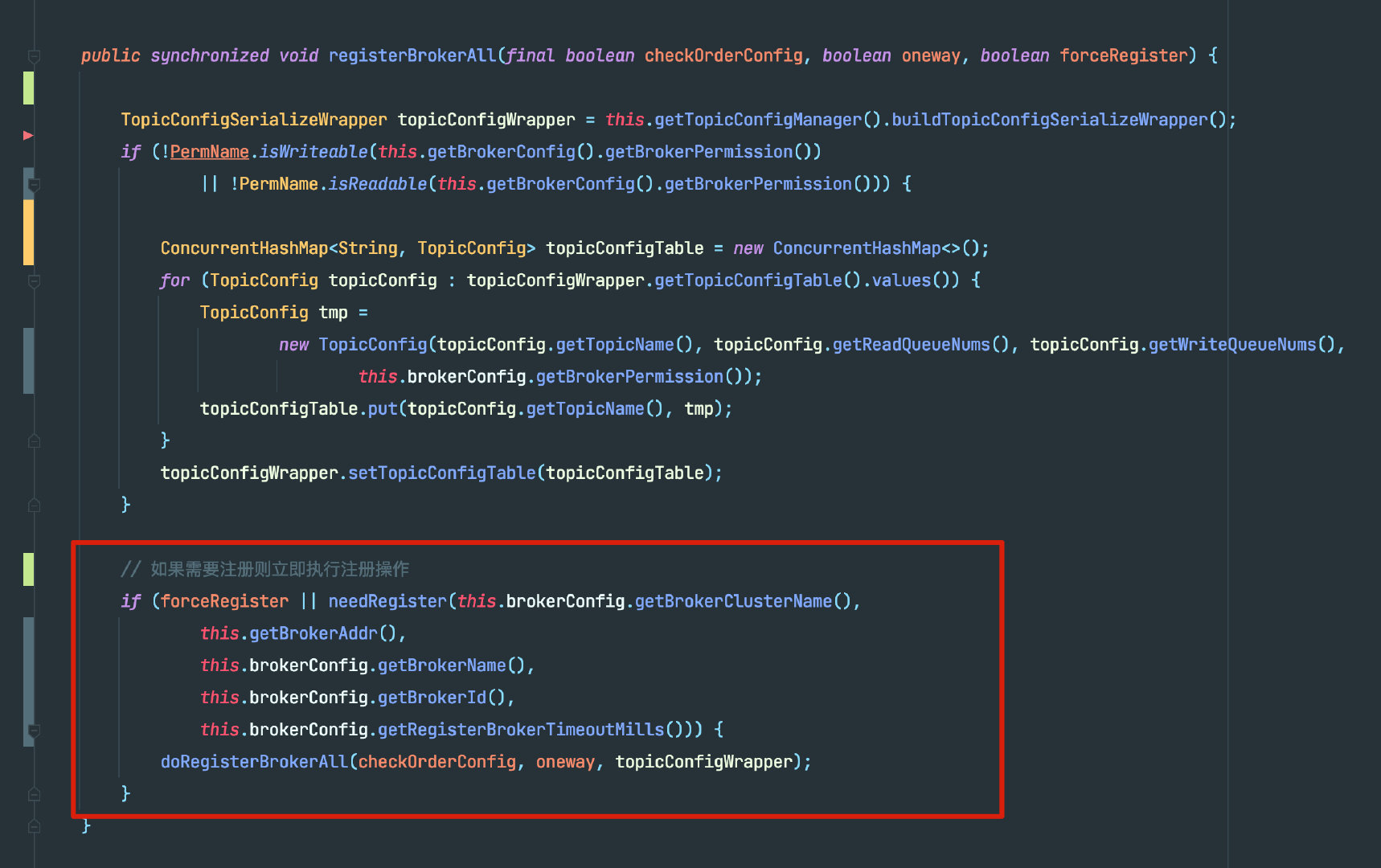This screenshot has width=1381, height=868.
Task: Click new ConcurrentHashMap<>() constructor
Action: (x=857, y=248)
